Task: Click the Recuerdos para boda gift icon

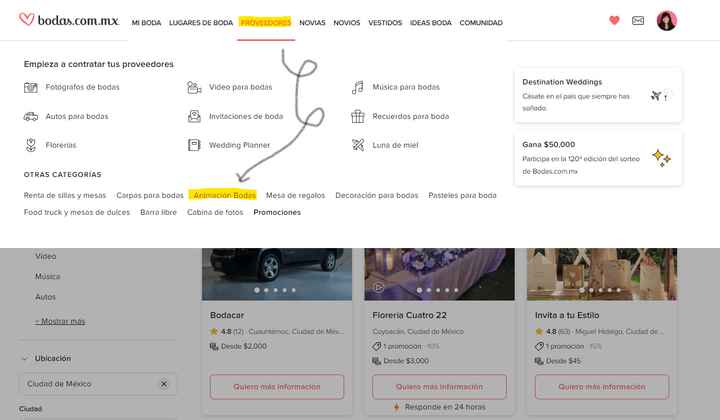Action: (x=358, y=116)
